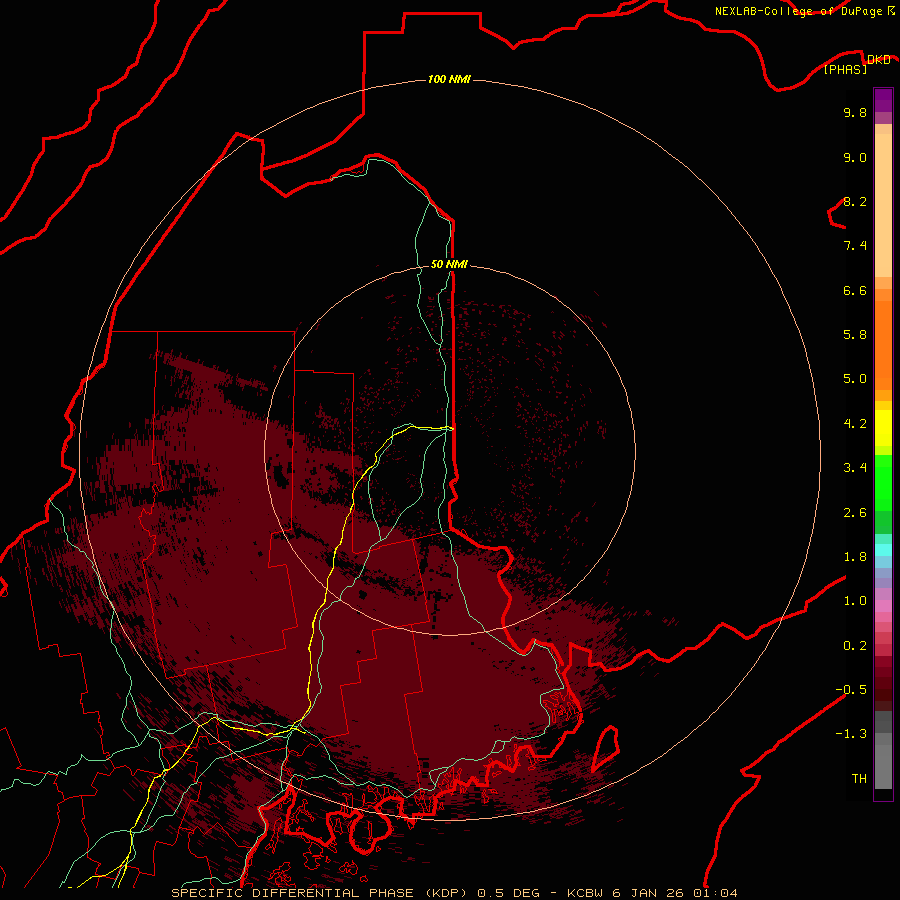Image resolution: width=900 pixels, height=900 pixels.
Task: Pick the pink band of the color scale
Action: coord(883,606)
